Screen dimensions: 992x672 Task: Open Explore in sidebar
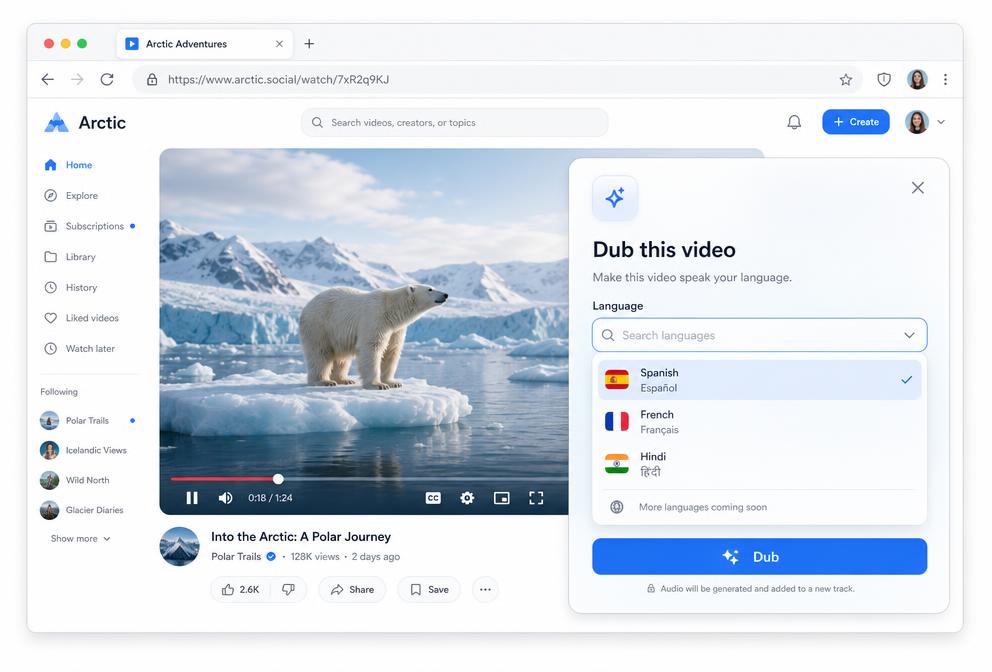pos(71,196)
